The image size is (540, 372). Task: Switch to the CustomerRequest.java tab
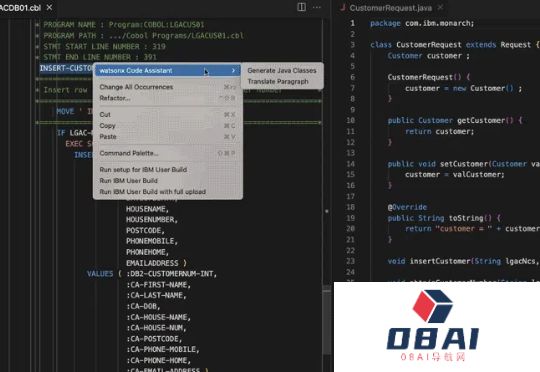(x=390, y=8)
